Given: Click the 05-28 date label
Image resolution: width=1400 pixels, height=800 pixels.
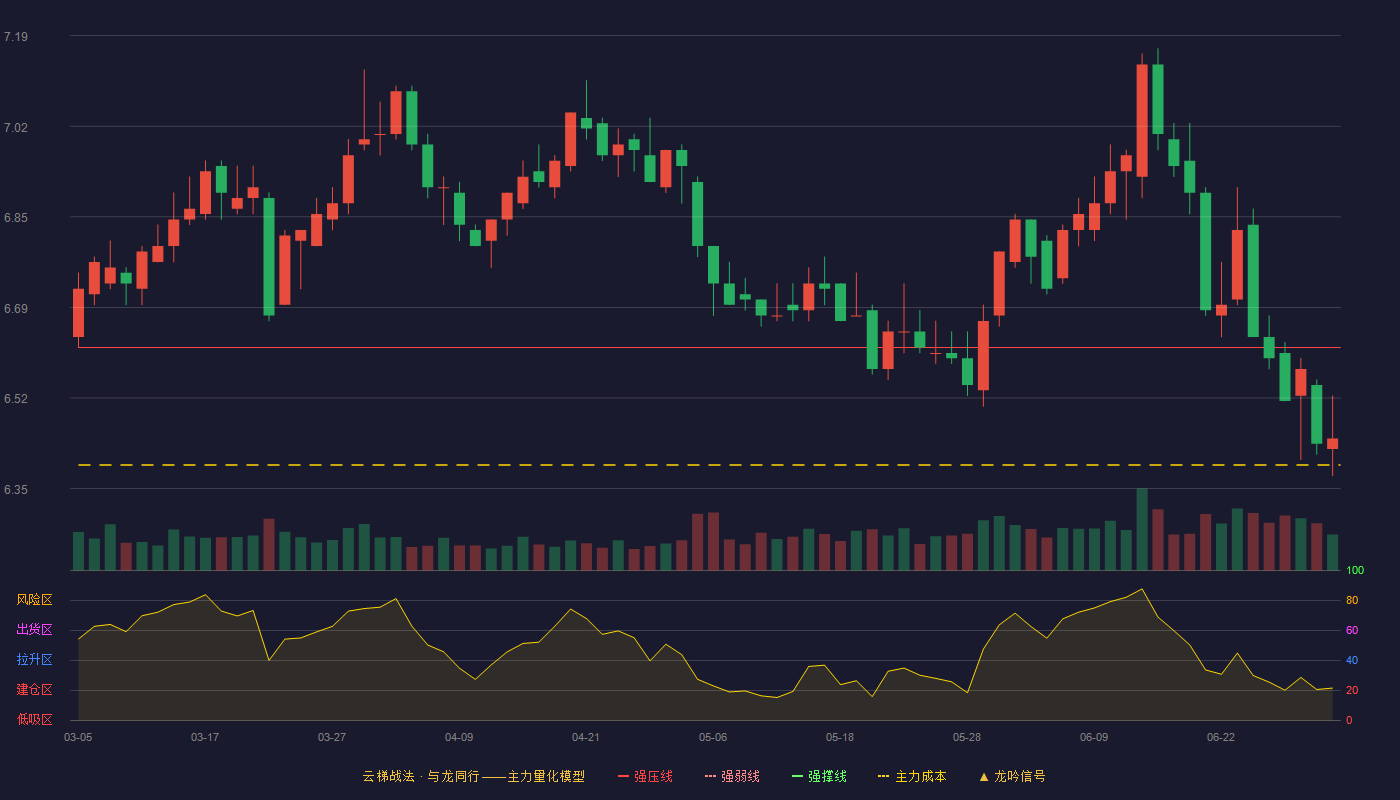Looking at the screenshot, I should coord(967,737).
